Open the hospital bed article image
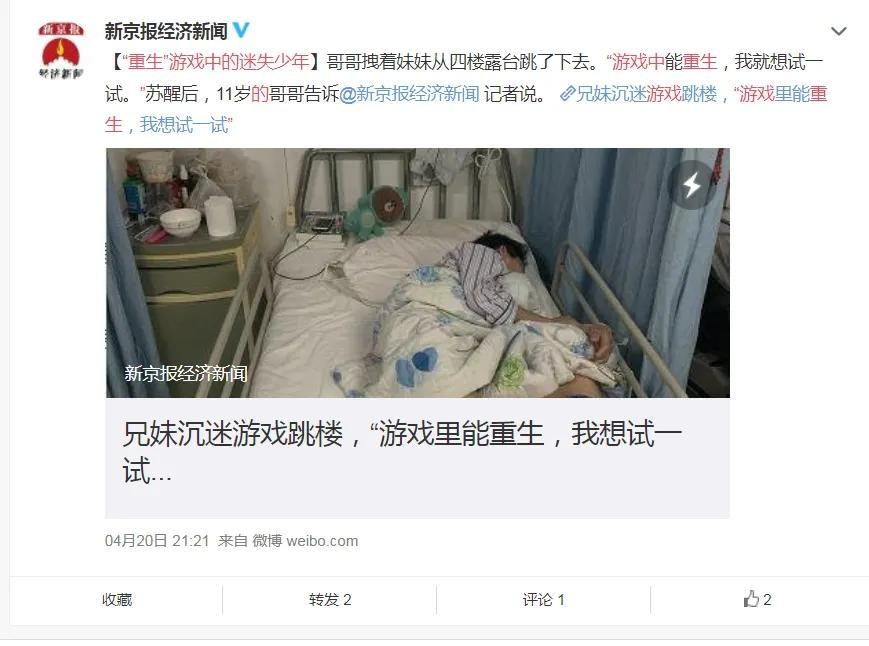Image resolution: width=869 pixels, height=646 pixels. pos(417,273)
